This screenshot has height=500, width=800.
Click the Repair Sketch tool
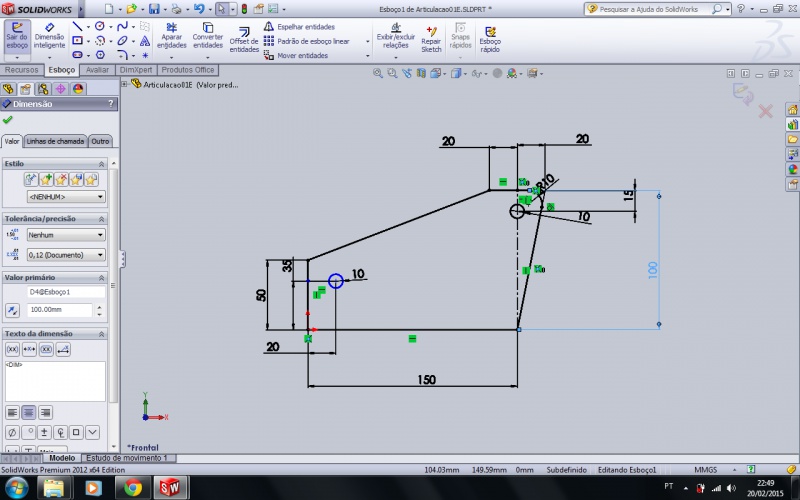coord(431,40)
